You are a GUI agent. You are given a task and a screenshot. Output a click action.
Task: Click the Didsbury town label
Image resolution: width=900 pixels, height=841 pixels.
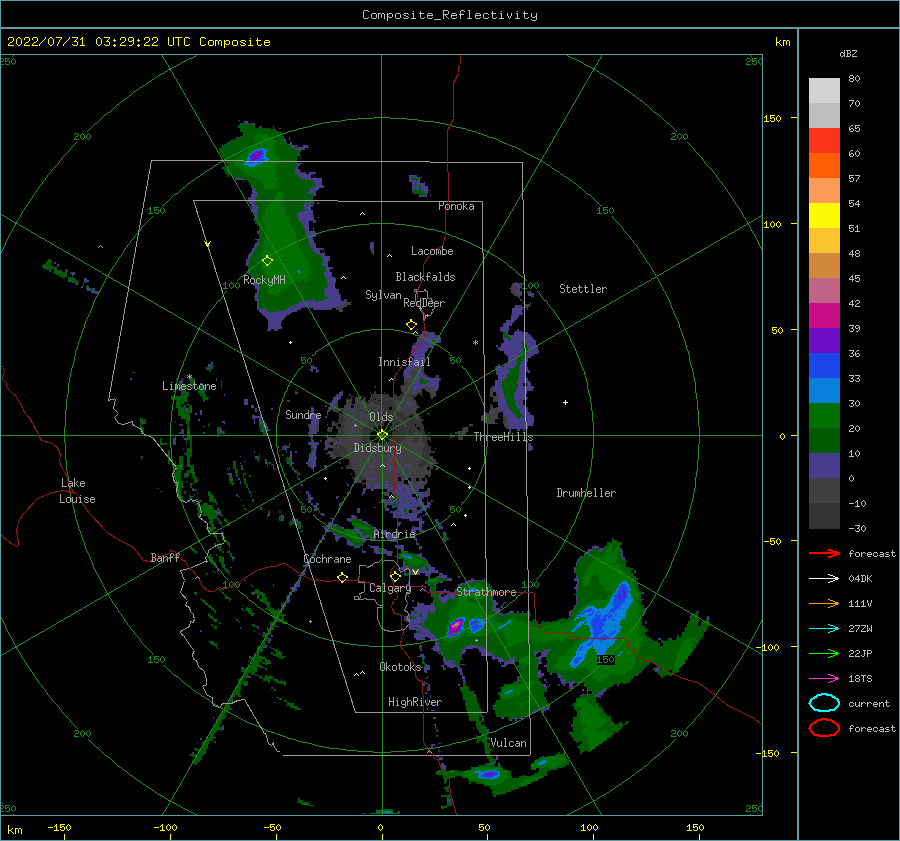tap(377, 448)
